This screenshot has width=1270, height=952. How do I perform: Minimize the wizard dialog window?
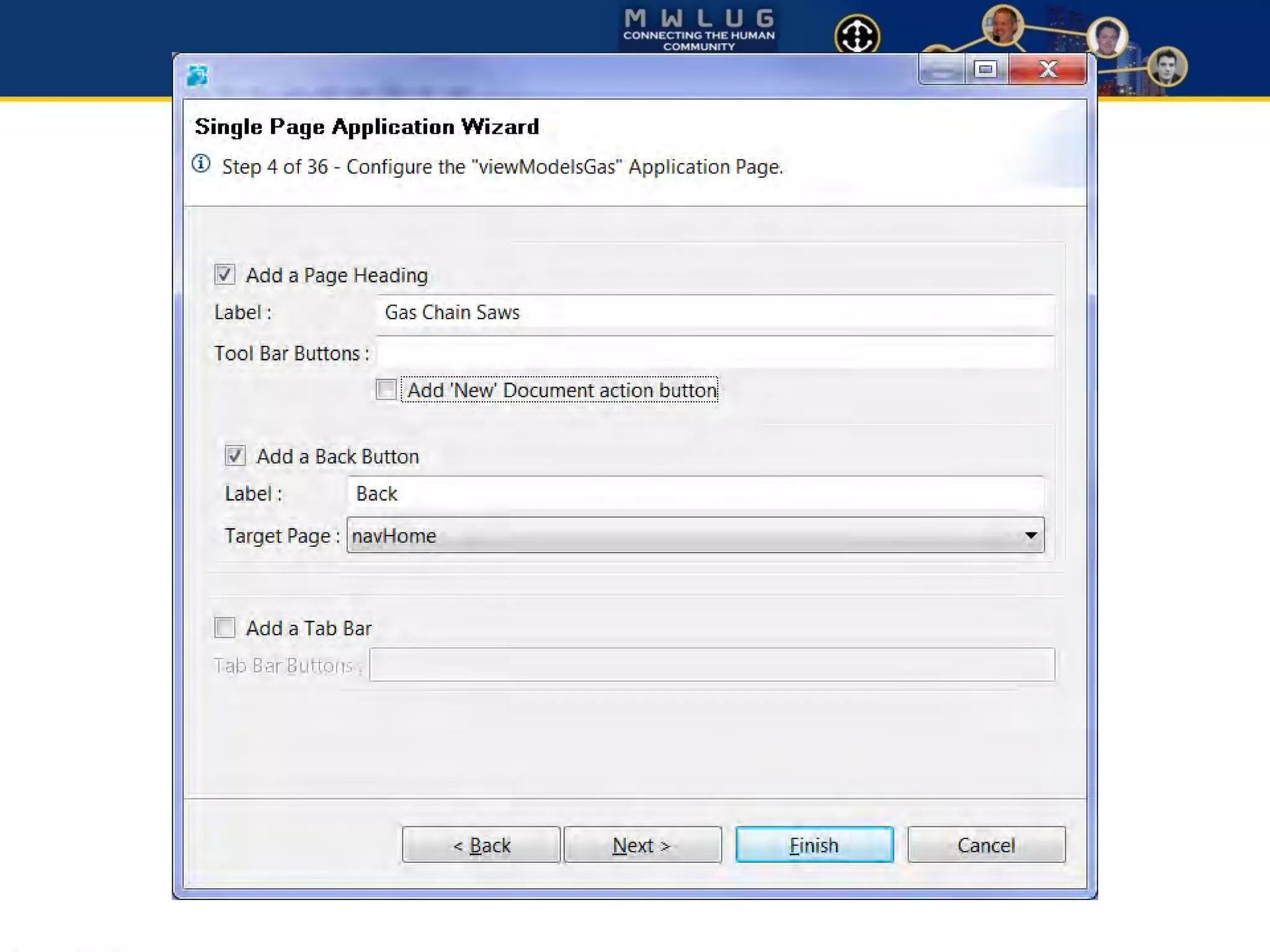pos(941,69)
